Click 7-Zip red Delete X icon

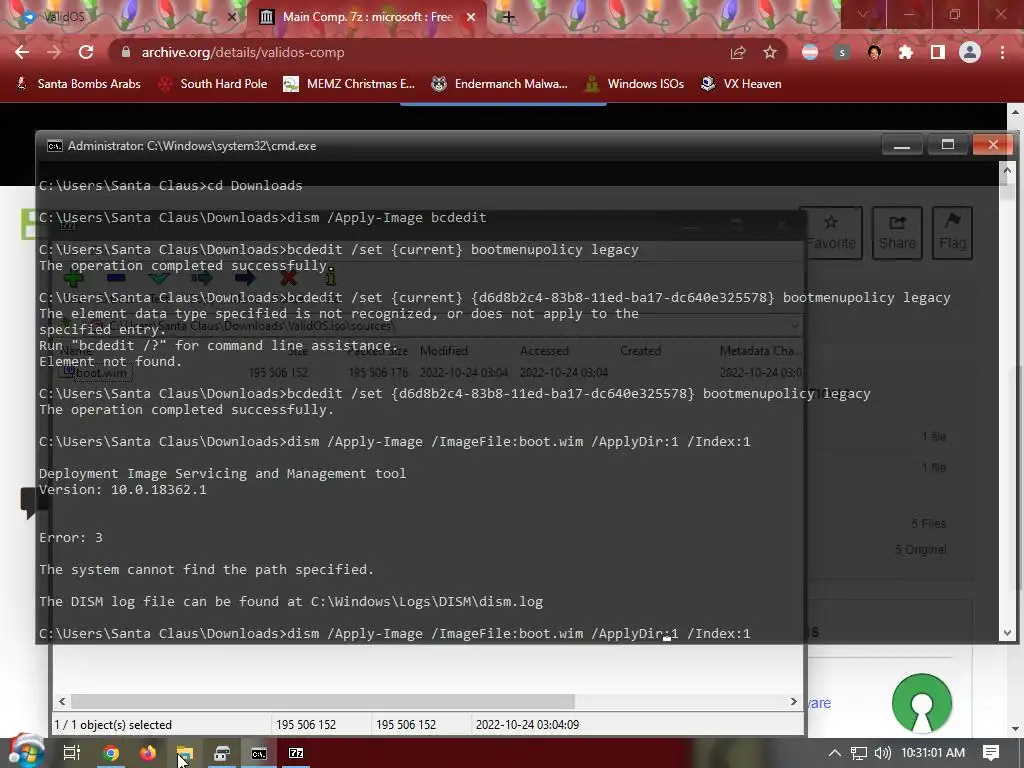(x=288, y=279)
